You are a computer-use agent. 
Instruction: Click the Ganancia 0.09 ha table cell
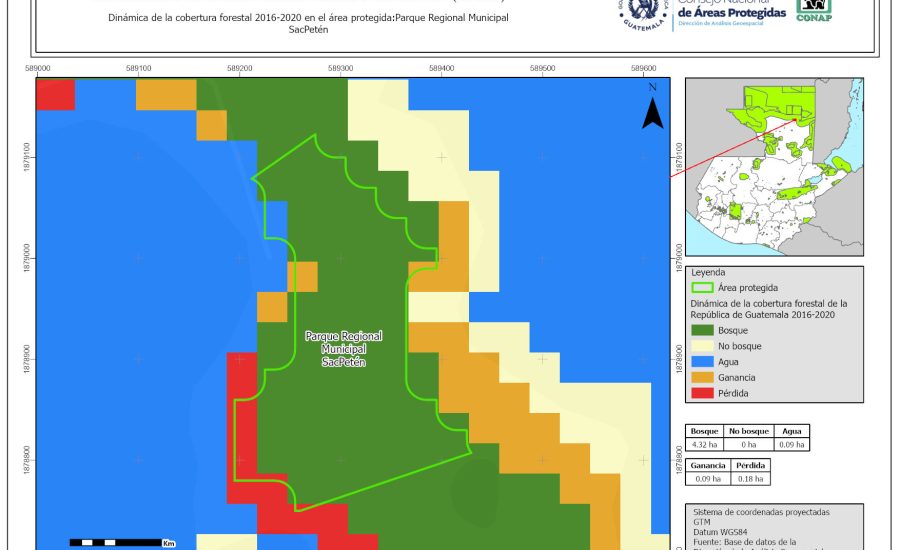[708, 479]
